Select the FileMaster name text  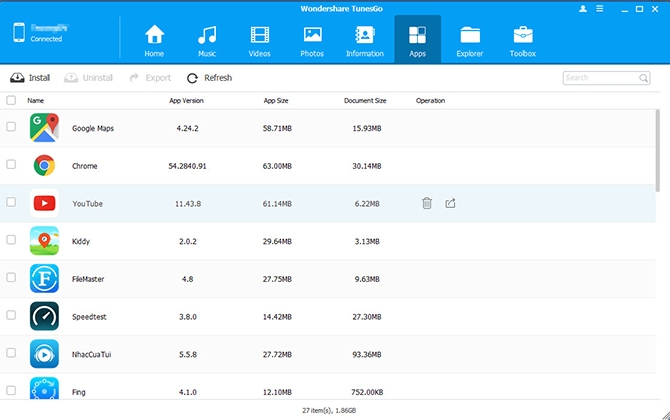pos(88,279)
